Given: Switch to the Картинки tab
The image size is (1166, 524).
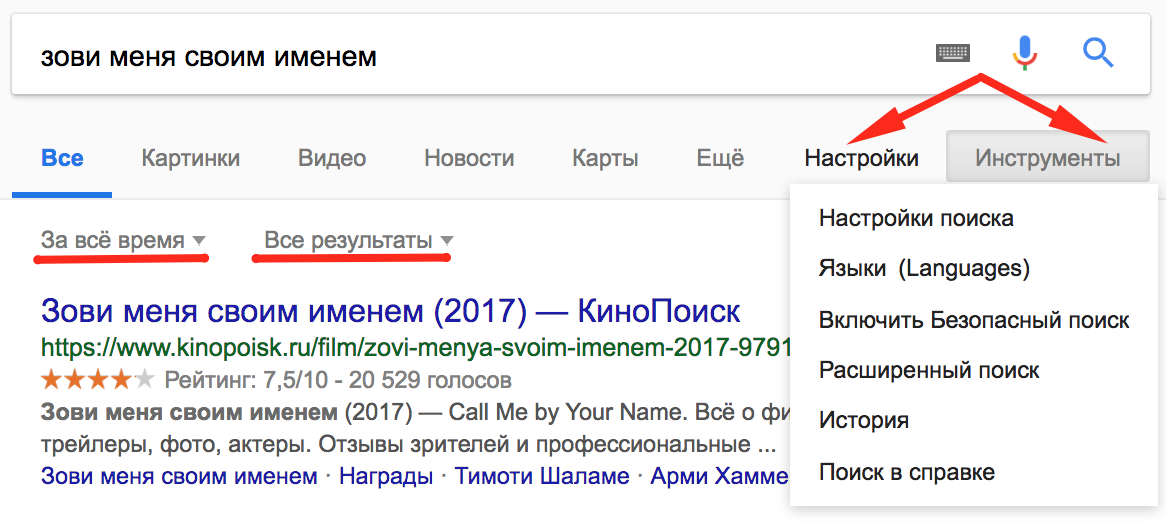Looking at the screenshot, I should pyautogui.click(x=190, y=158).
